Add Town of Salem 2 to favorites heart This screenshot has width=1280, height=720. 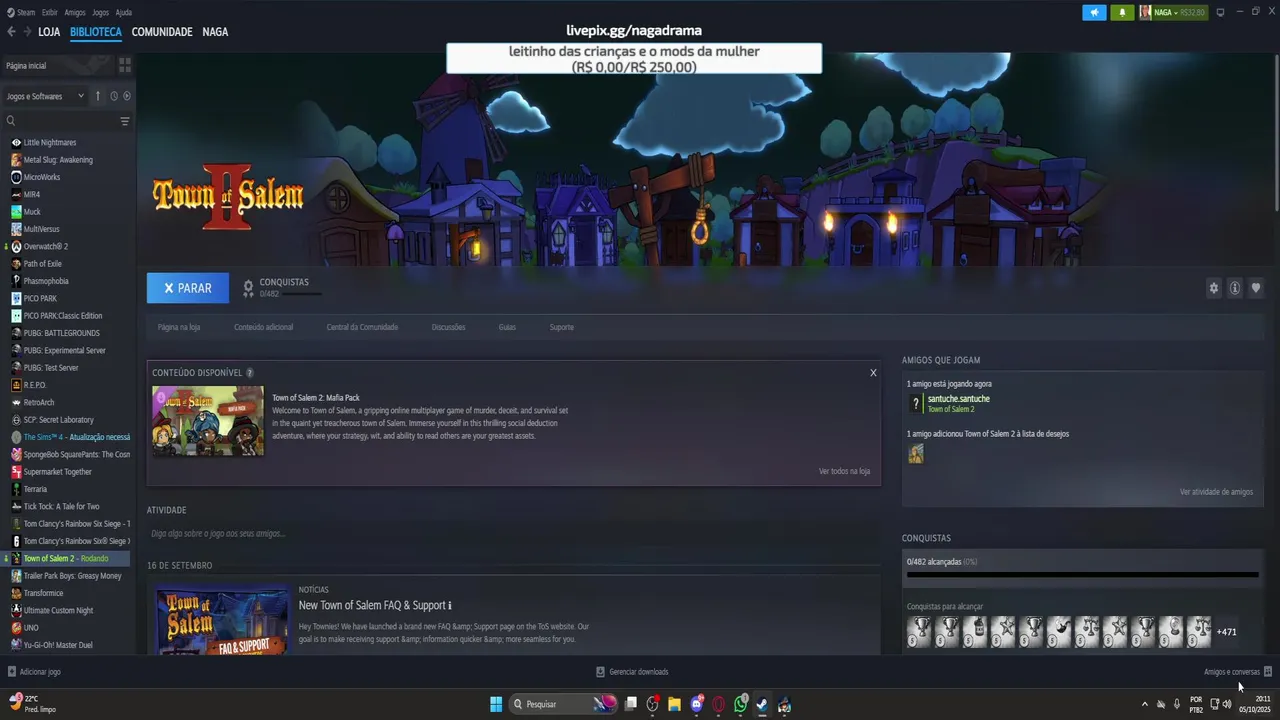point(1256,288)
